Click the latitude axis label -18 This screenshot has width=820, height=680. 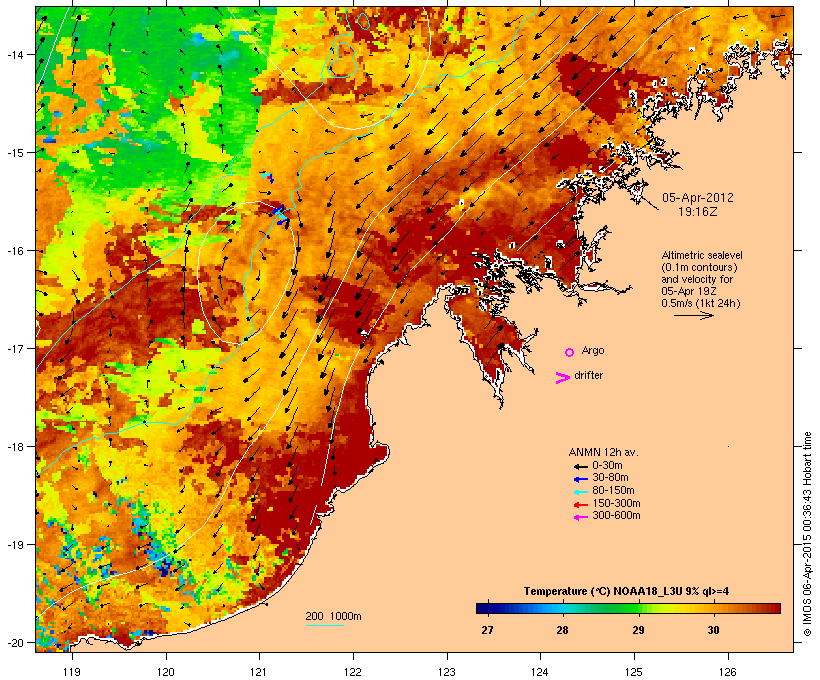(x=14, y=447)
